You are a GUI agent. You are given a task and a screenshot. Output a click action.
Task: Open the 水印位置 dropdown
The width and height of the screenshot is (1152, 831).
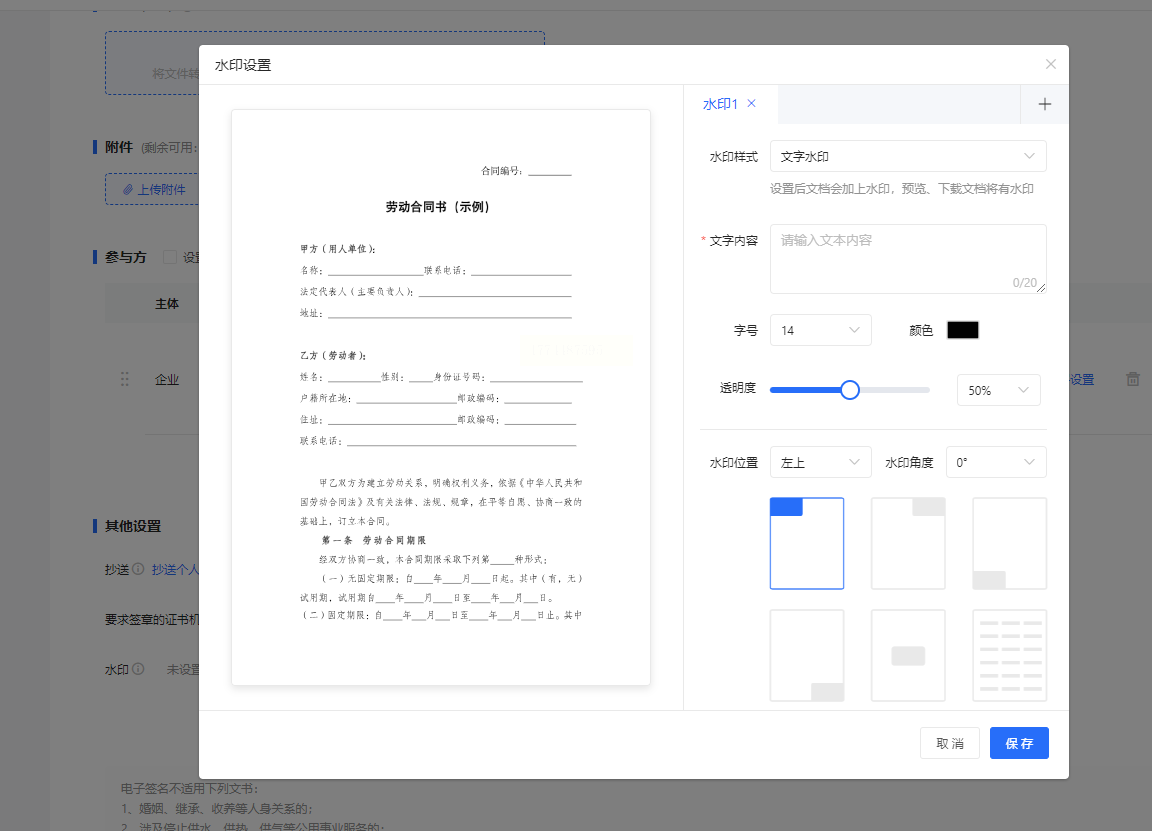(820, 462)
